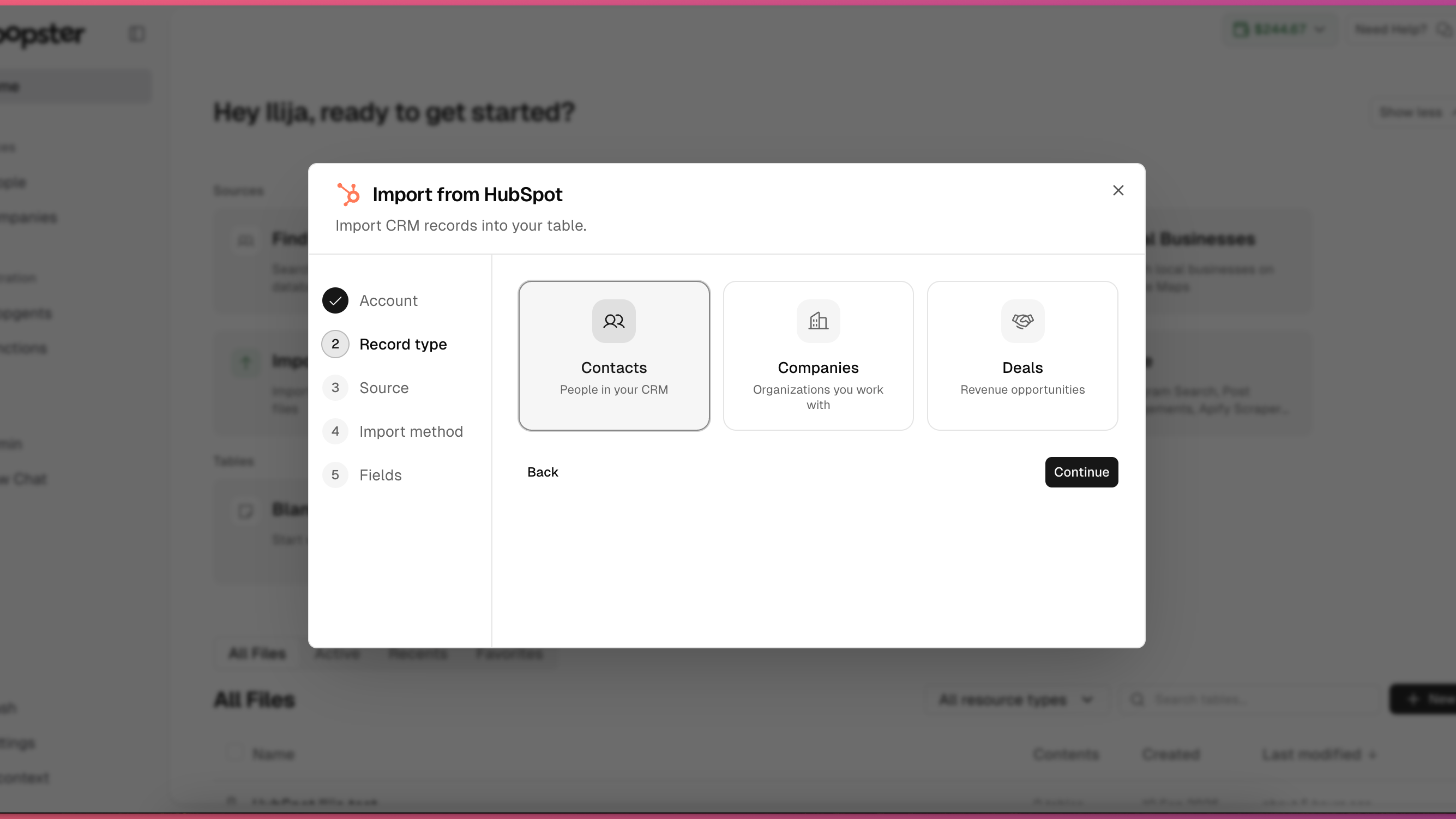1456x819 pixels.
Task: Switch to the Active tab
Action: coord(338,653)
